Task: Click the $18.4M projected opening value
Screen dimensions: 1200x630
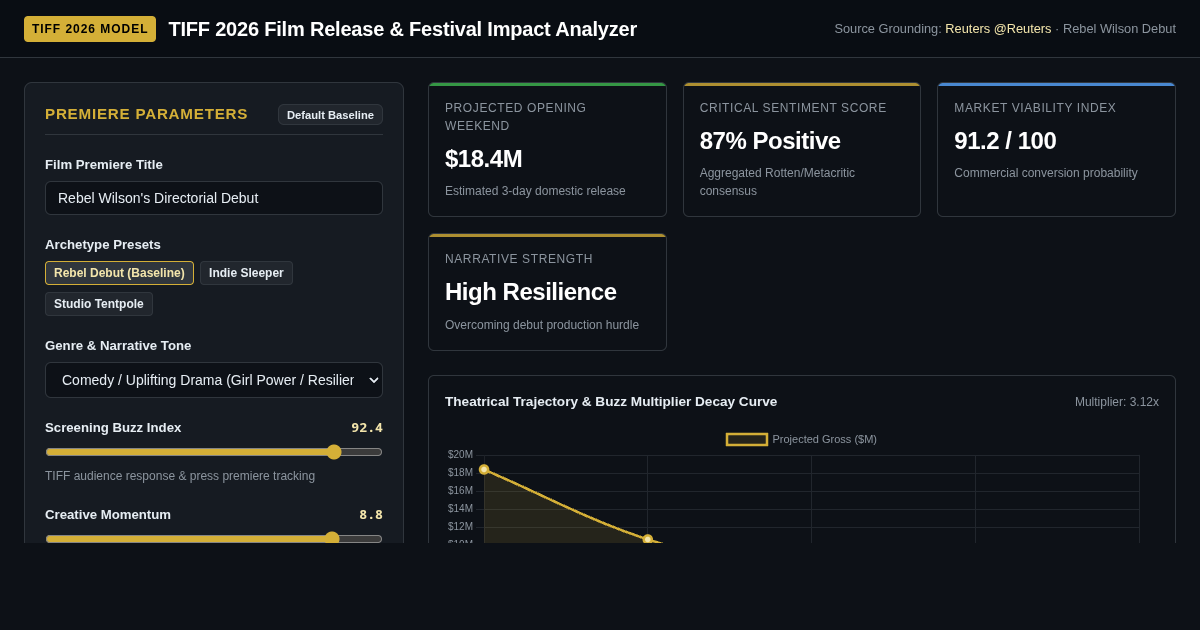Action: 484,159
